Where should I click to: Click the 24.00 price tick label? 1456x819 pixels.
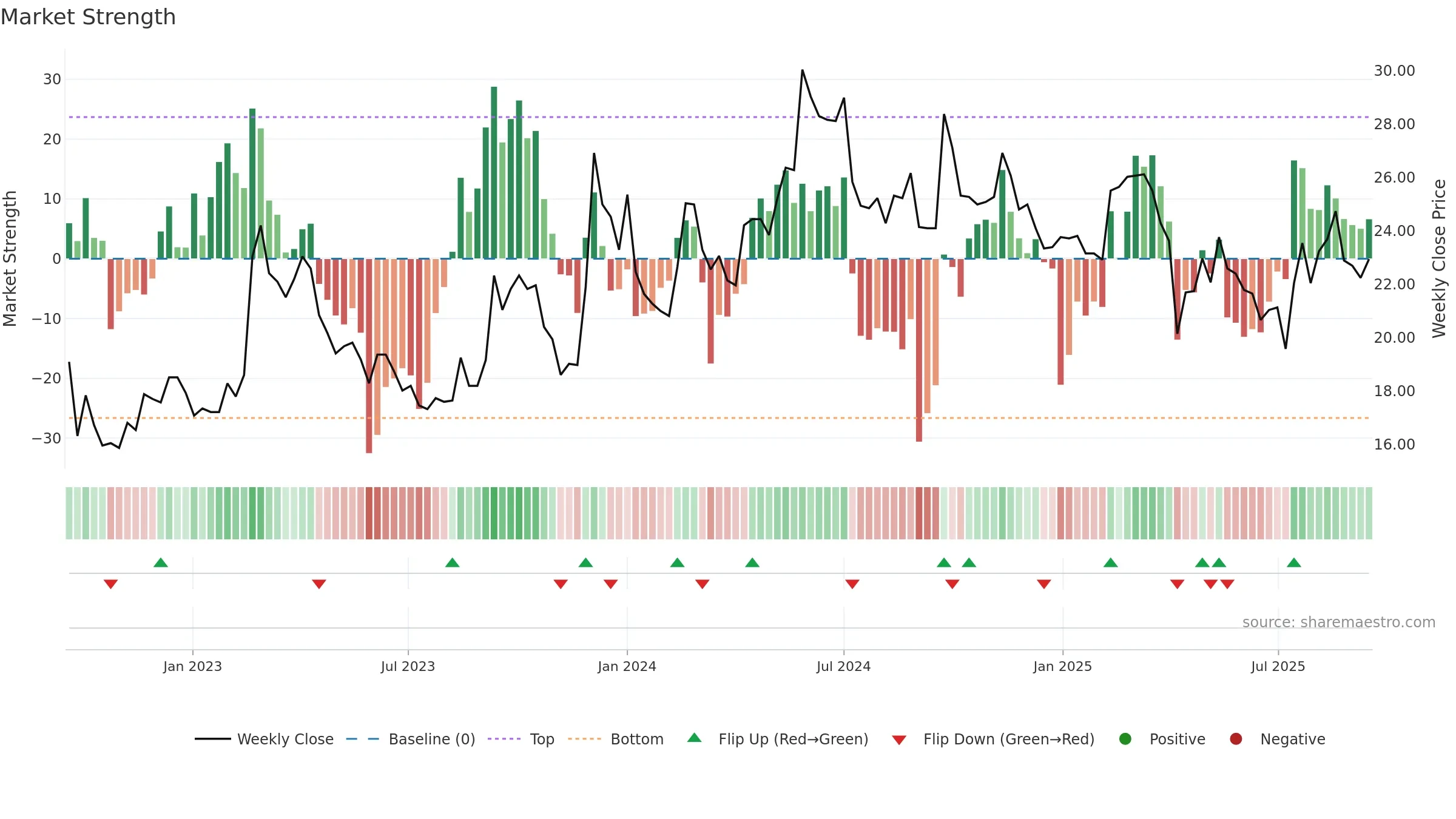(x=1394, y=231)
